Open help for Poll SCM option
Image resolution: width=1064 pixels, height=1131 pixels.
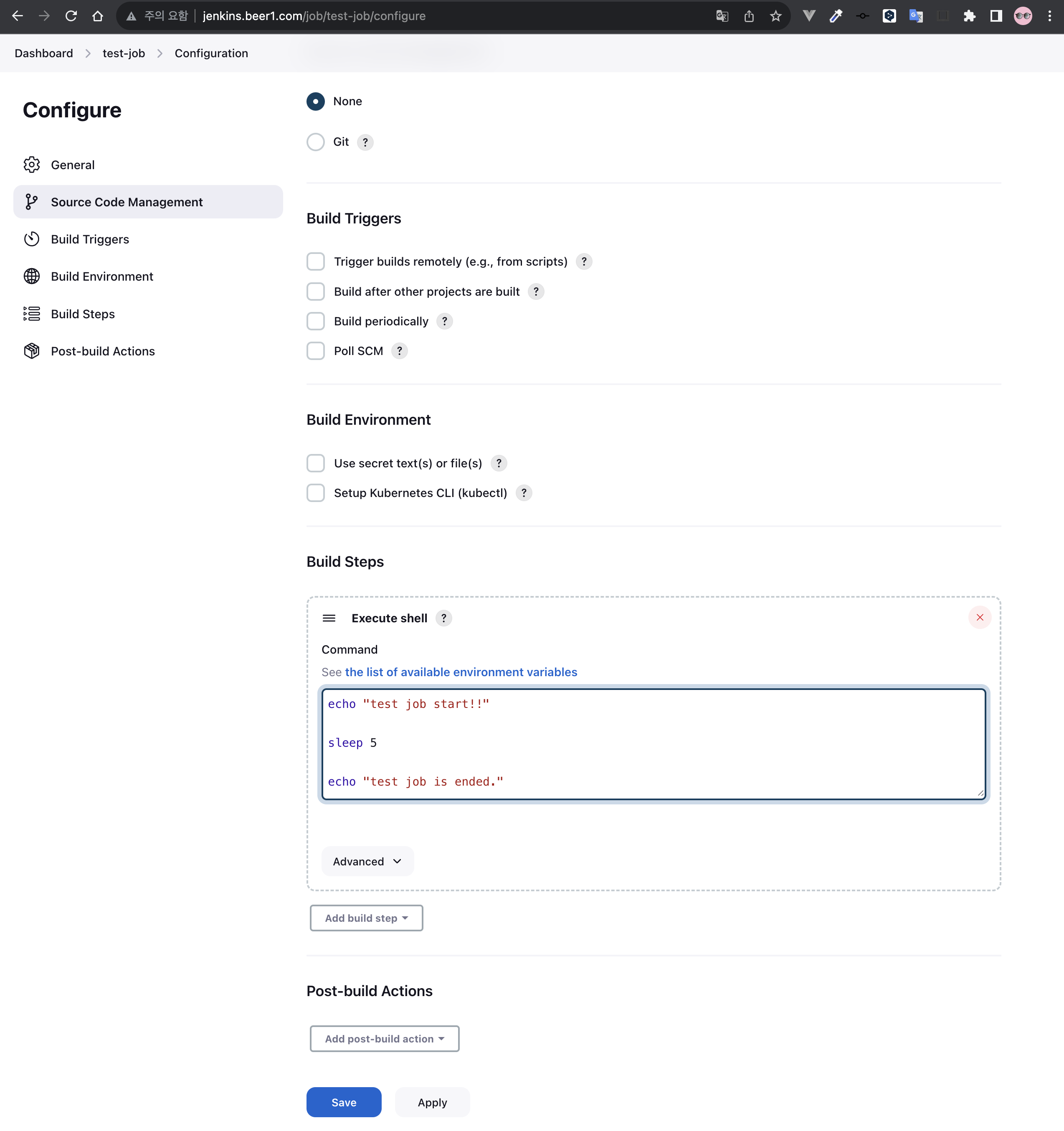point(399,351)
